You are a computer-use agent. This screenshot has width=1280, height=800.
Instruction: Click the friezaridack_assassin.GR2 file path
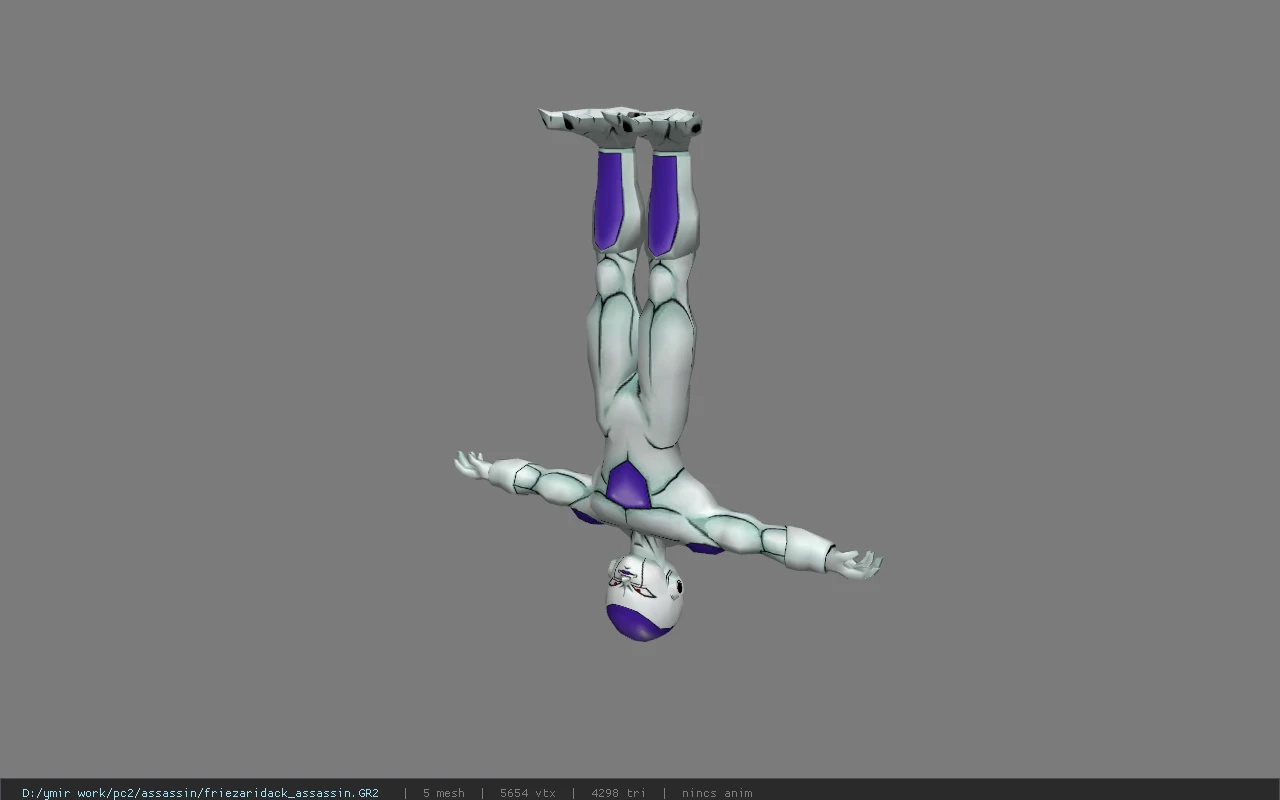(x=200, y=793)
